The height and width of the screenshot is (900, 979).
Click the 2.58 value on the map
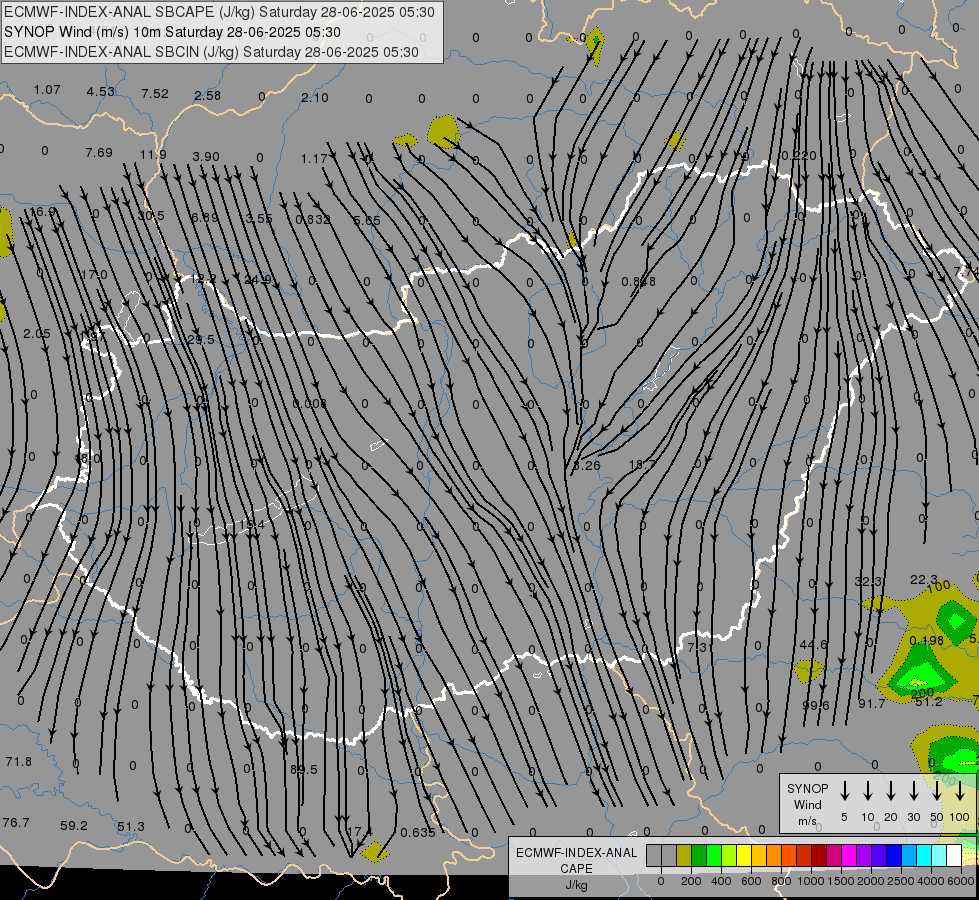coord(207,96)
